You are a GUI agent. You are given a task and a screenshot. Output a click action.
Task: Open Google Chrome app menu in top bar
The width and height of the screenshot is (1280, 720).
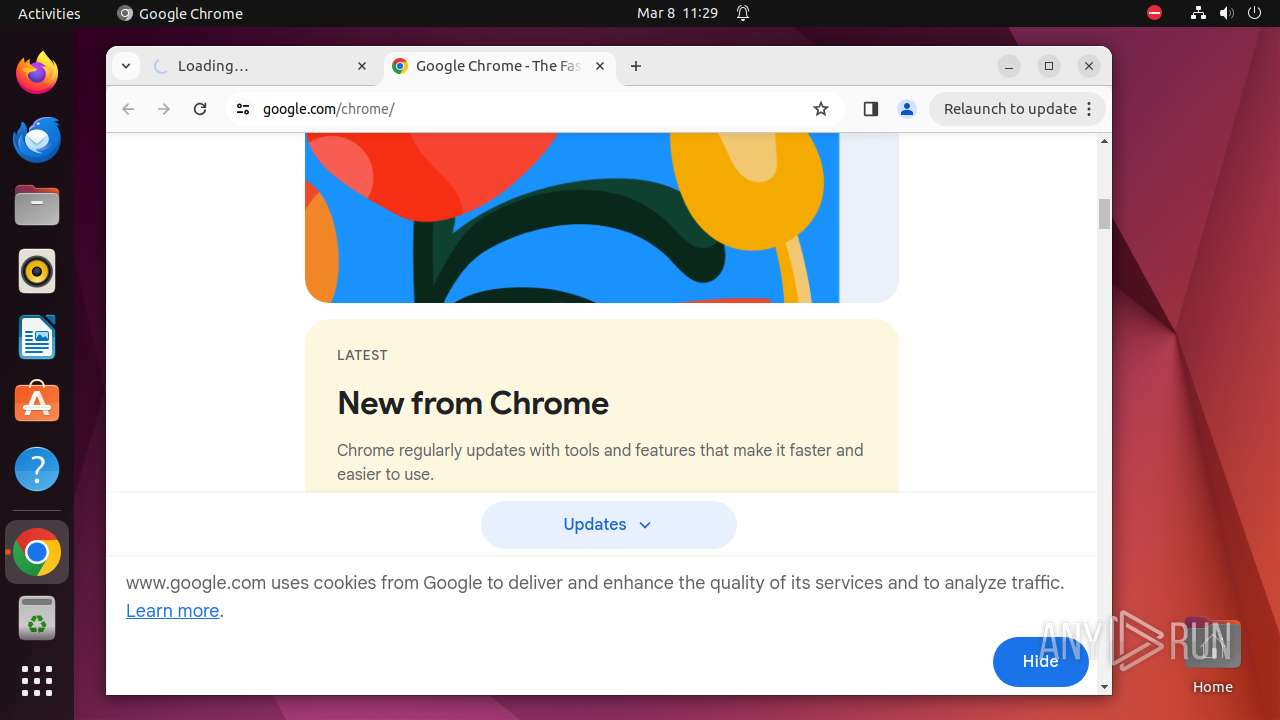tap(180, 13)
